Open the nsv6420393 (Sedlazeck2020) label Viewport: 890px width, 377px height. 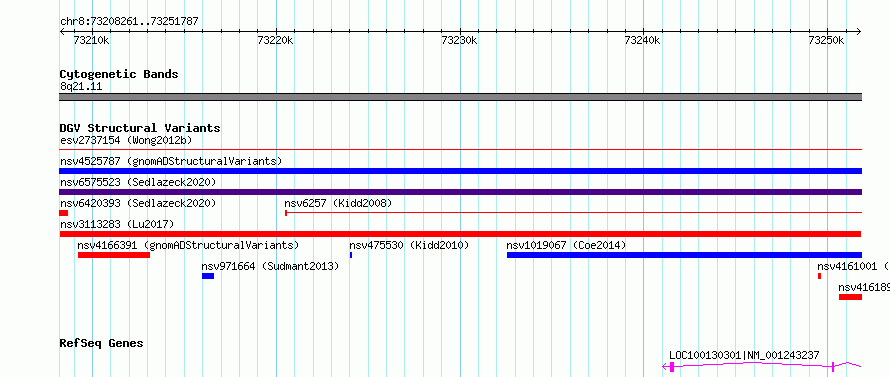point(138,203)
